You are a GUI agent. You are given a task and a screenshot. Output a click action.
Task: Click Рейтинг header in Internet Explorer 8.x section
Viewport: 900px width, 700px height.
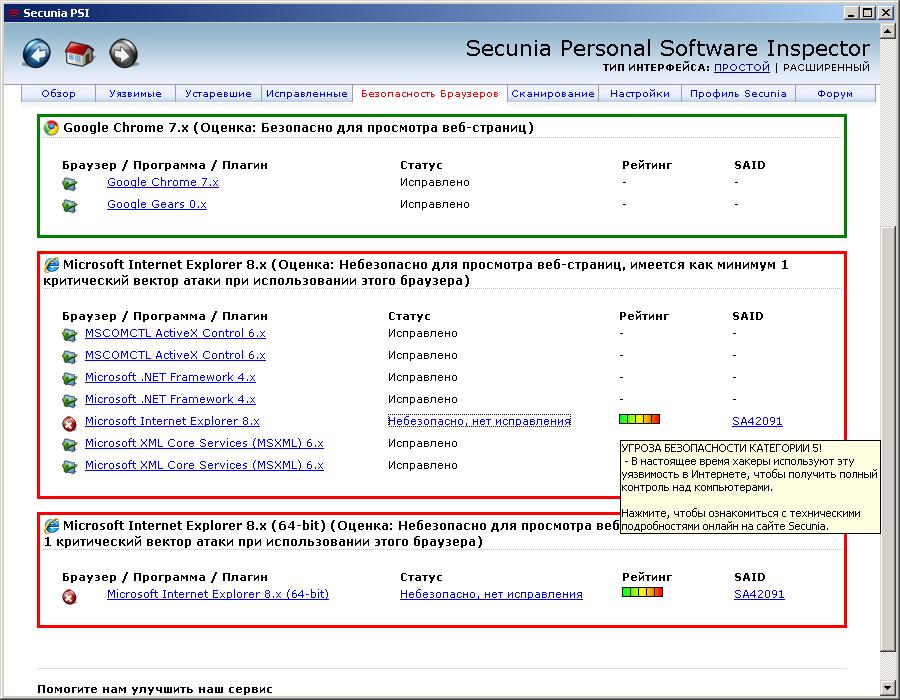(644, 316)
